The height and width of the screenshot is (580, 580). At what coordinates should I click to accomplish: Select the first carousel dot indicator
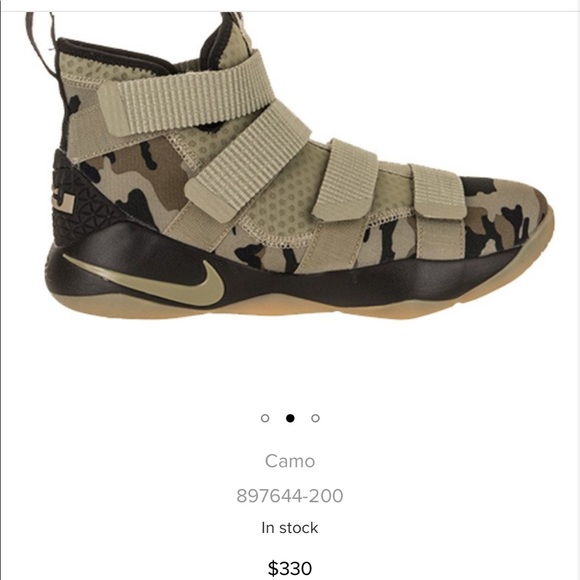265,418
